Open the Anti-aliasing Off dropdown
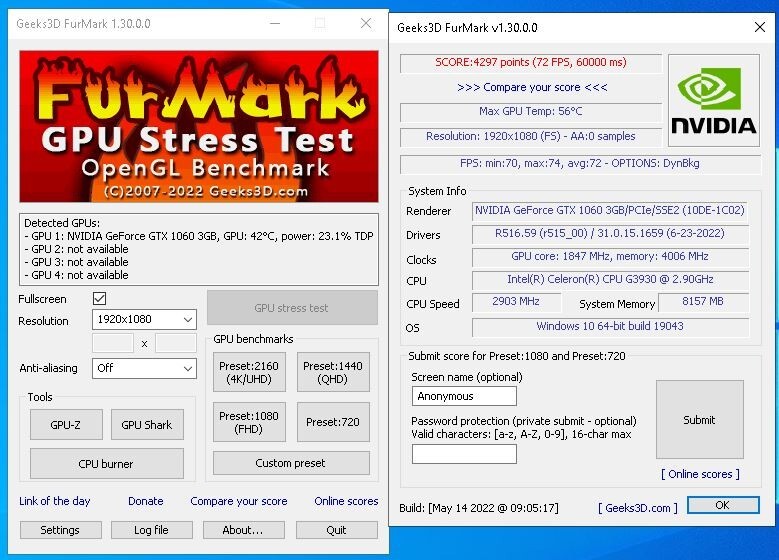Screen dimensions: 779x560 144,368
